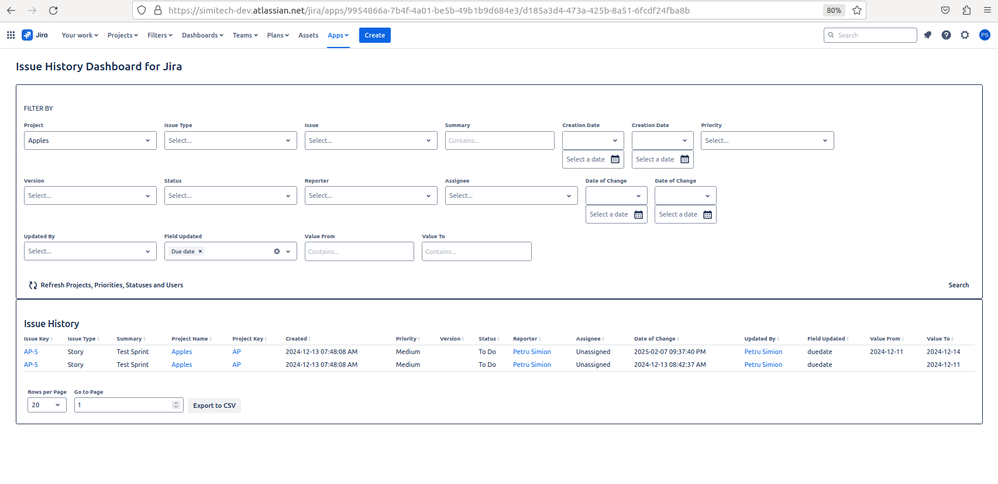Click the browser forward arrow

click(32, 10)
